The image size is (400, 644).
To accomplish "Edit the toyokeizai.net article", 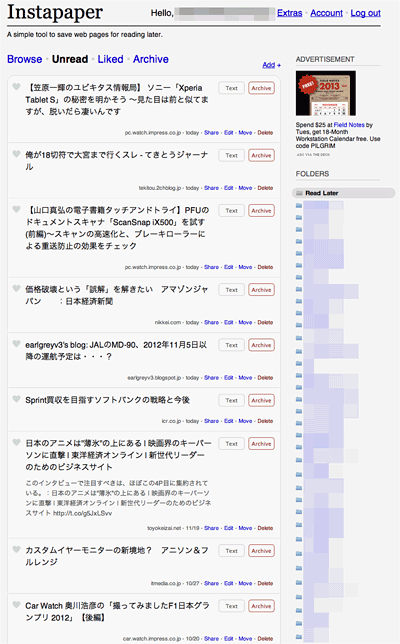I will tap(229, 529).
